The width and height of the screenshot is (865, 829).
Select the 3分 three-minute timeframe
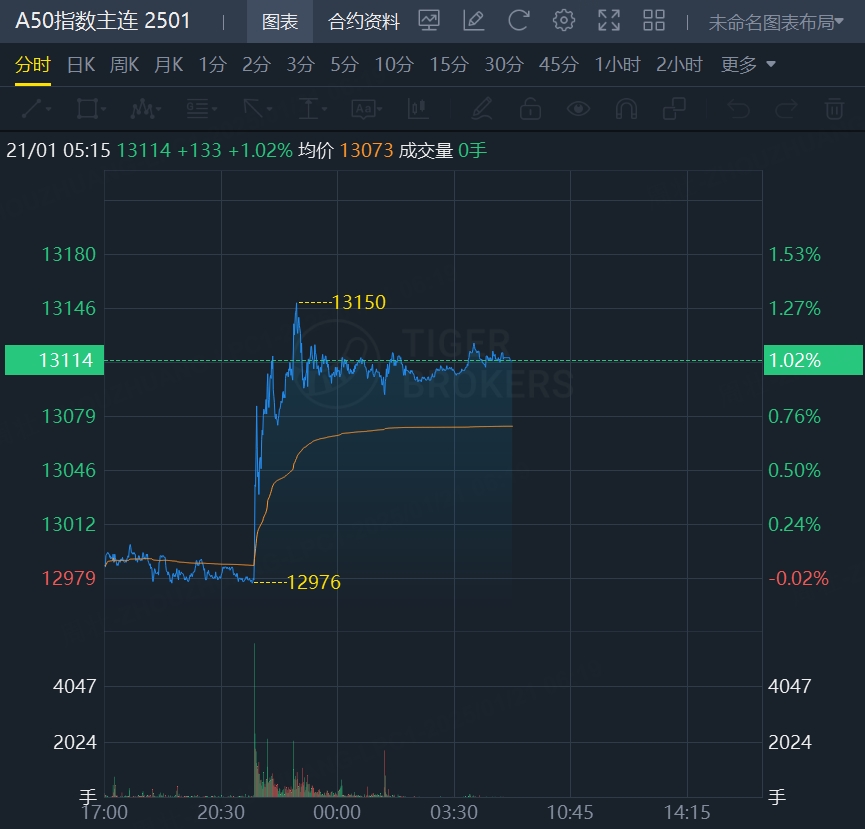[300, 65]
